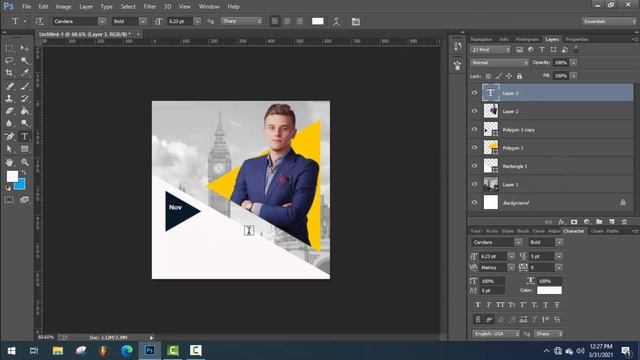Select the Clone Stamp tool
The width and height of the screenshot is (640, 360).
(x=9, y=98)
